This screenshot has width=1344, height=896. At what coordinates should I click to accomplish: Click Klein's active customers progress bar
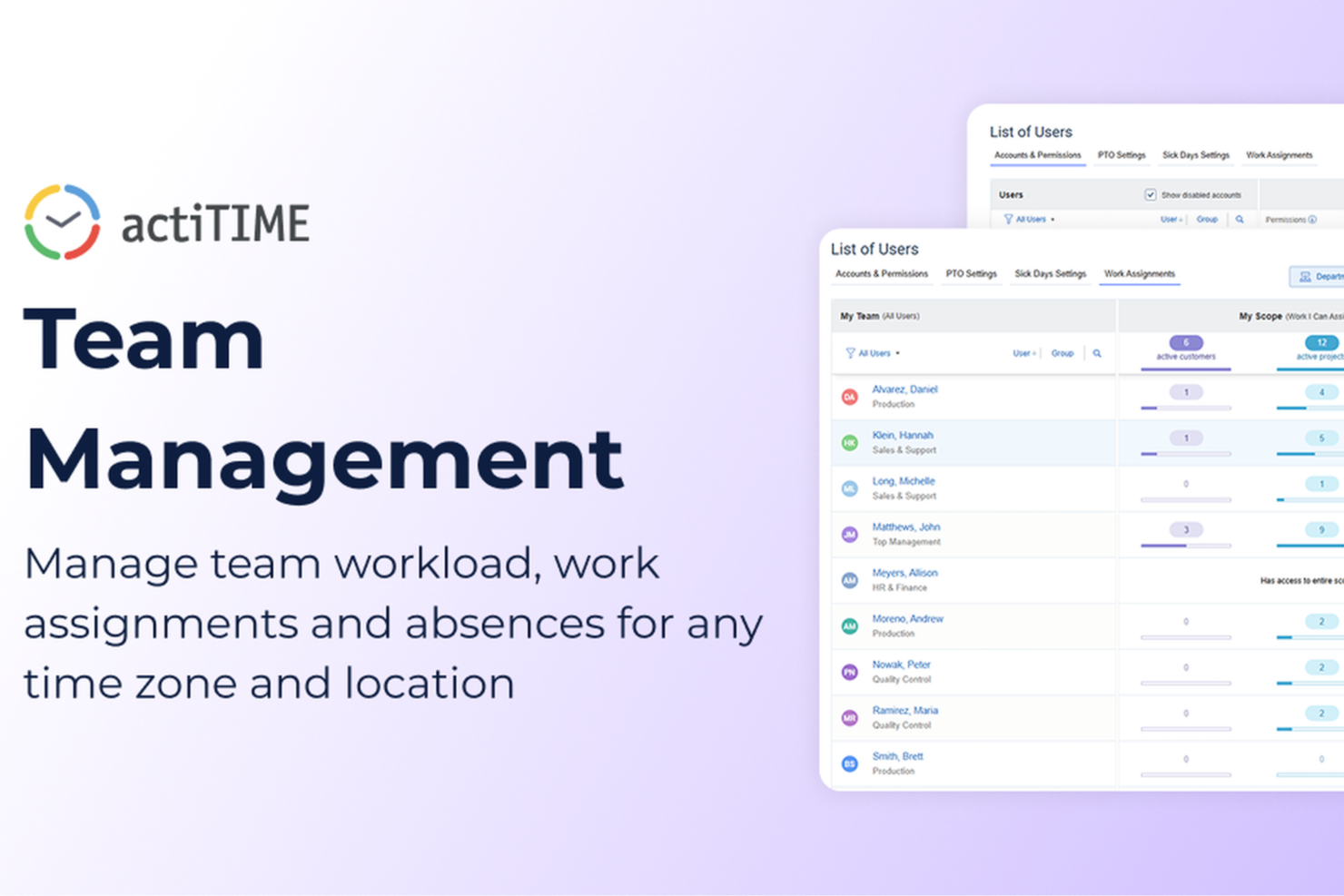click(x=1186, y=454)
